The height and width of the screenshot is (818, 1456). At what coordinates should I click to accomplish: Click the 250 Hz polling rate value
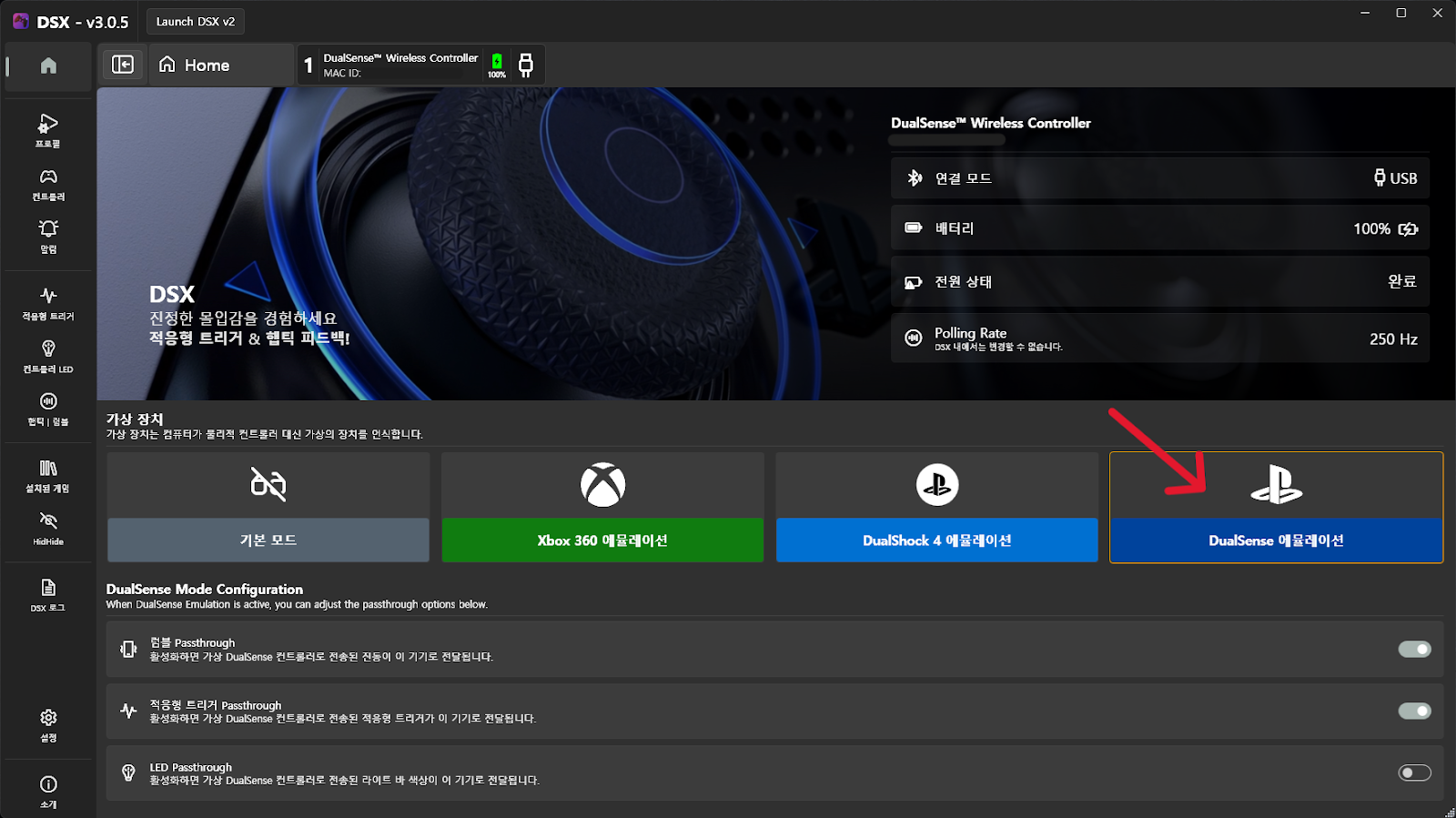pos(1393,338)
